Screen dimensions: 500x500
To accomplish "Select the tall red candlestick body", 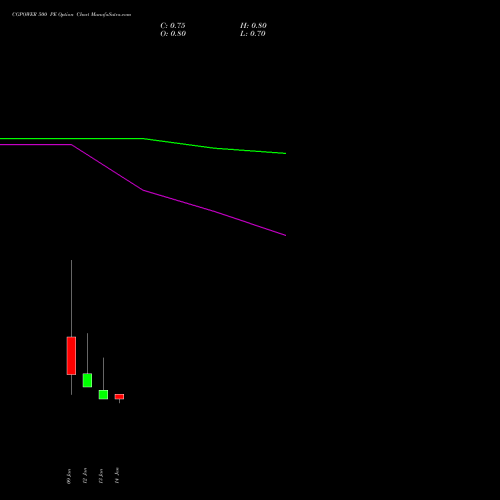I will point(71,356).
